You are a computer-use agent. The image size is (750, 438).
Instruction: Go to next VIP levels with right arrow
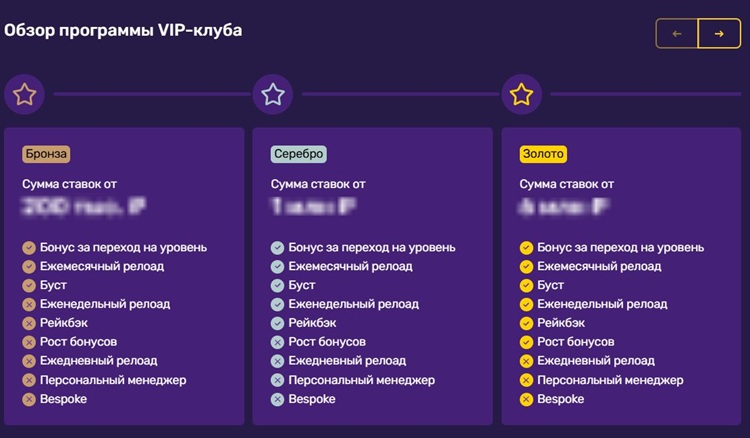719,33
